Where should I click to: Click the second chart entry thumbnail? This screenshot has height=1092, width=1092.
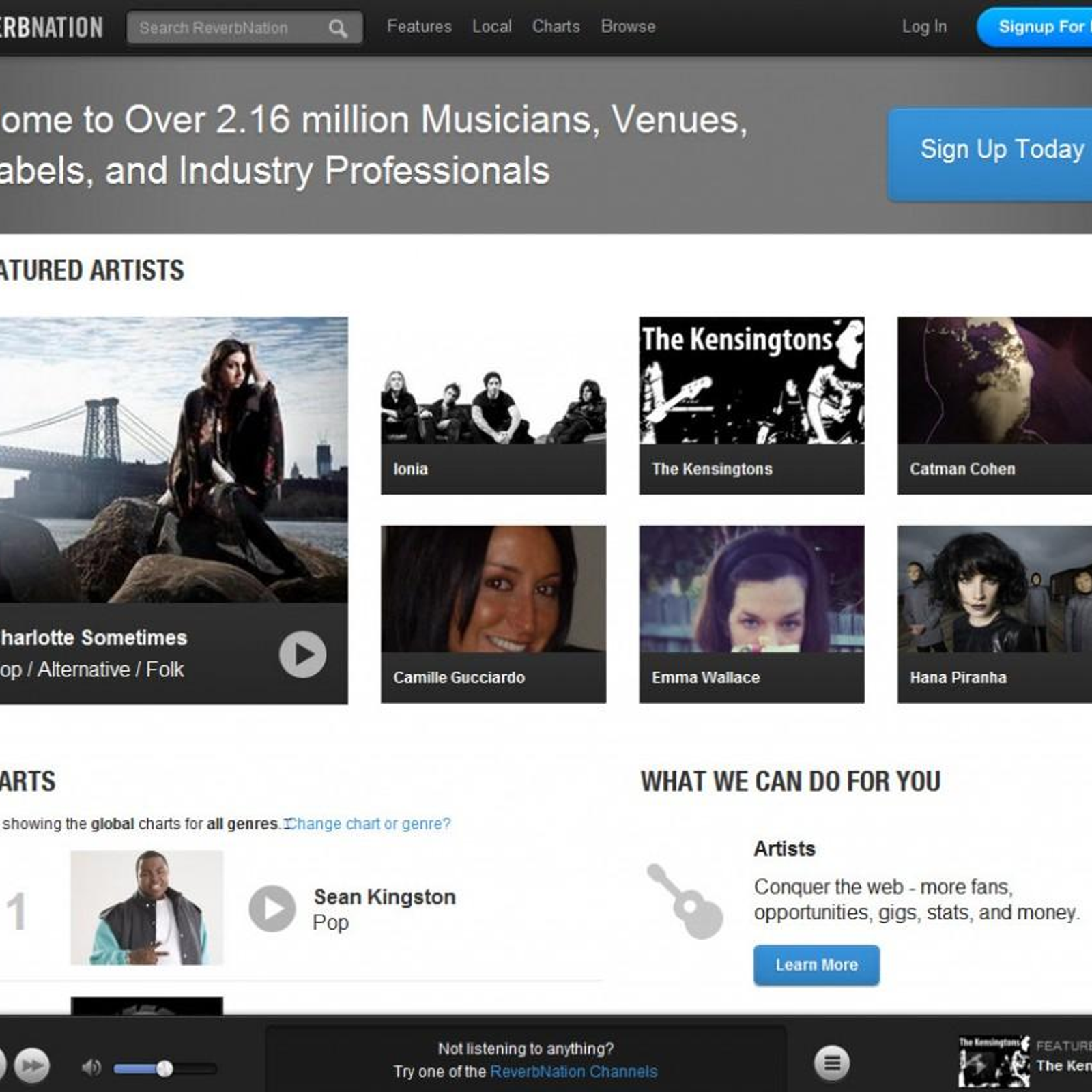[147, 1005]
